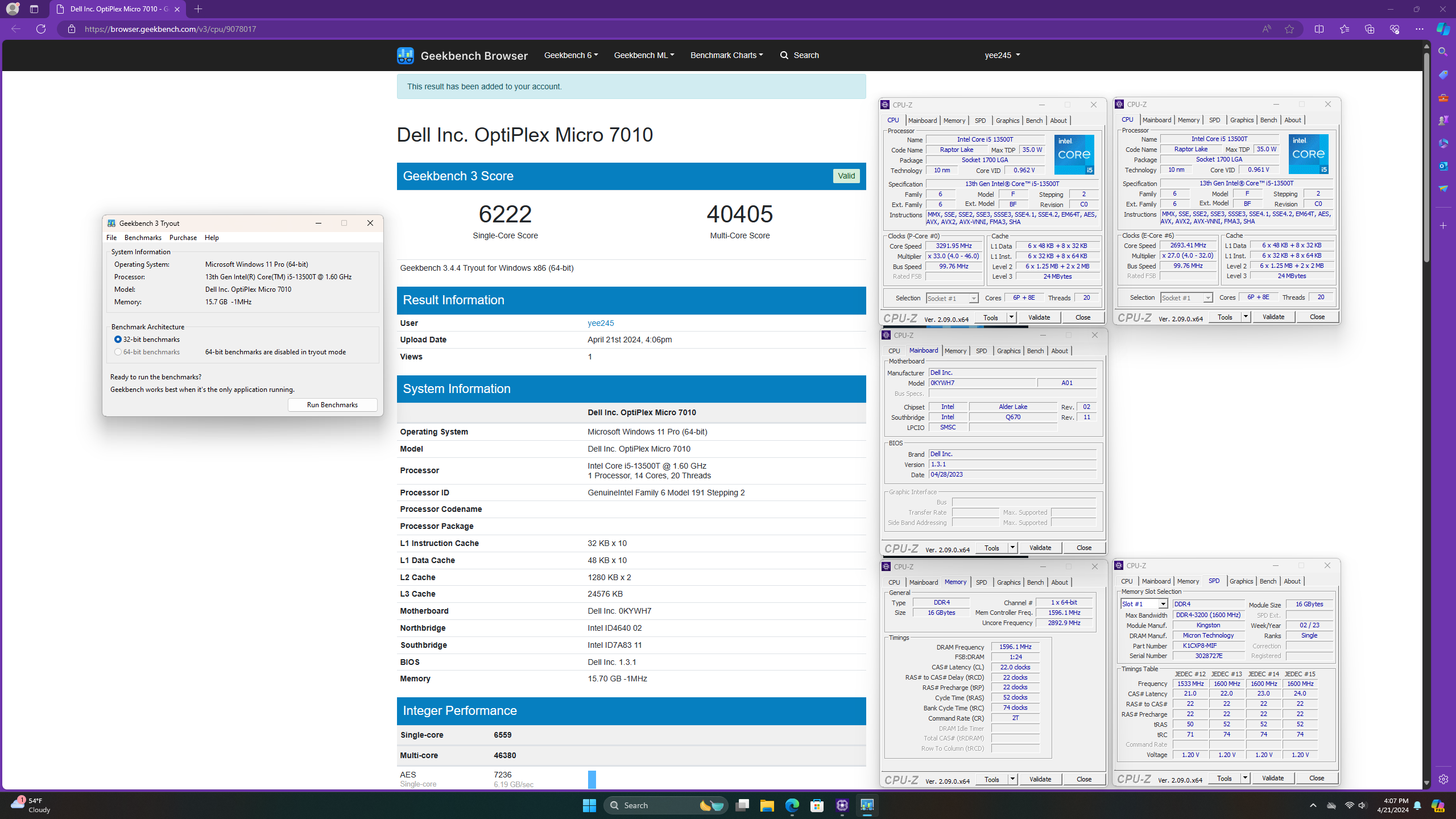Viewport: 1456px width, 819px height.
Task: Open the Windows Start button
Action: tap(589, 805)
